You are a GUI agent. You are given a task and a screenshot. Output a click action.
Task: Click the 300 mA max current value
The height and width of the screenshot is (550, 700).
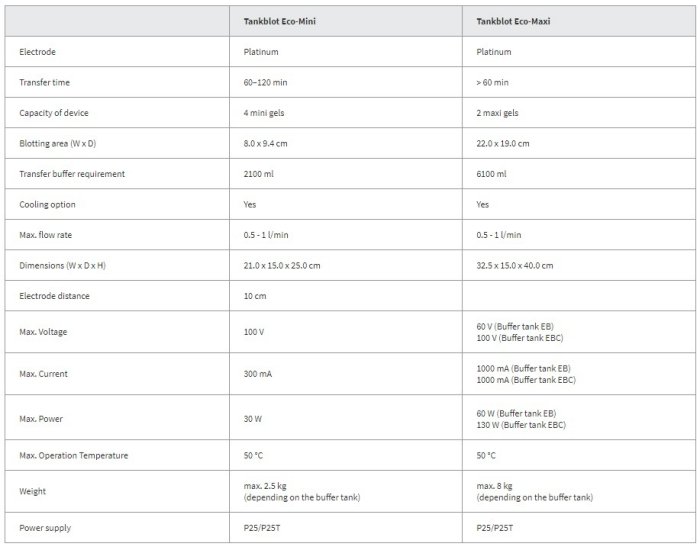point(258,374)
